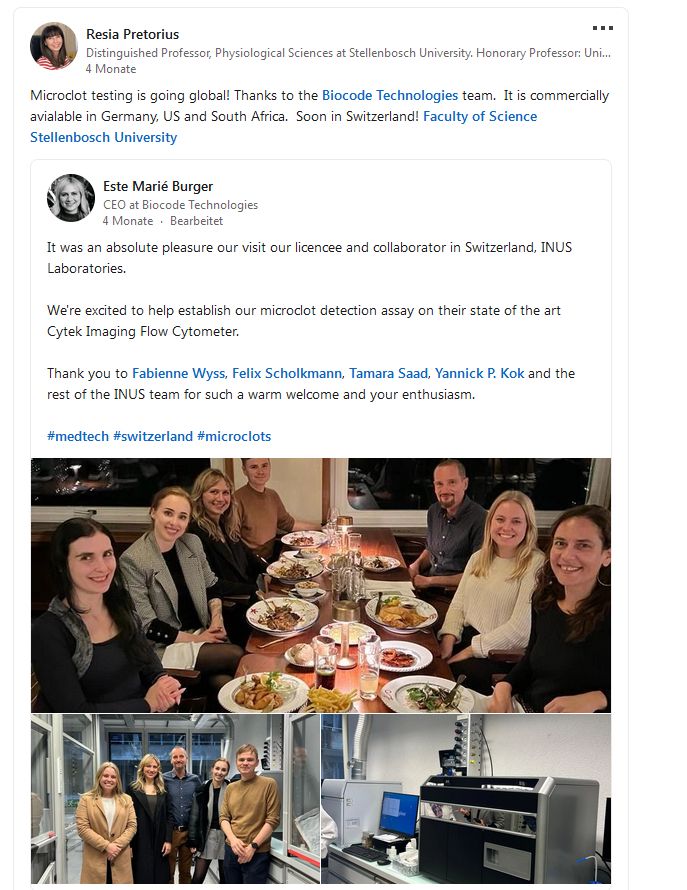
Task: Visit Felix Scholkmann mentioned profile
Action: tap(287, 373)
